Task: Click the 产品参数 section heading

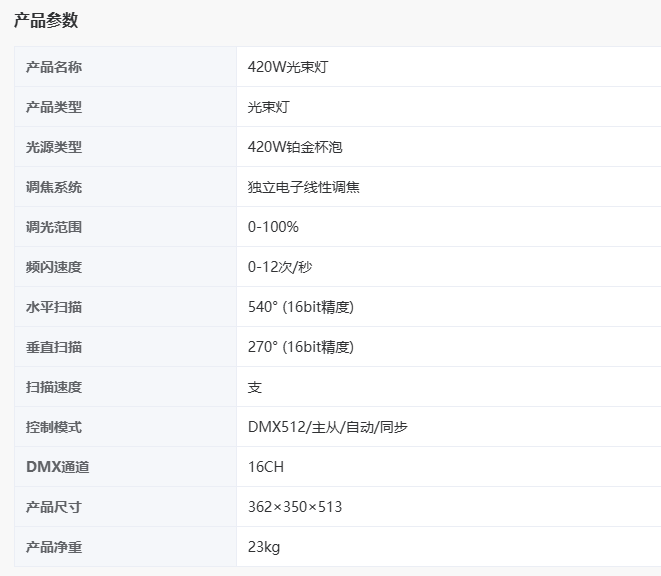Action: [x=46, y=20]
